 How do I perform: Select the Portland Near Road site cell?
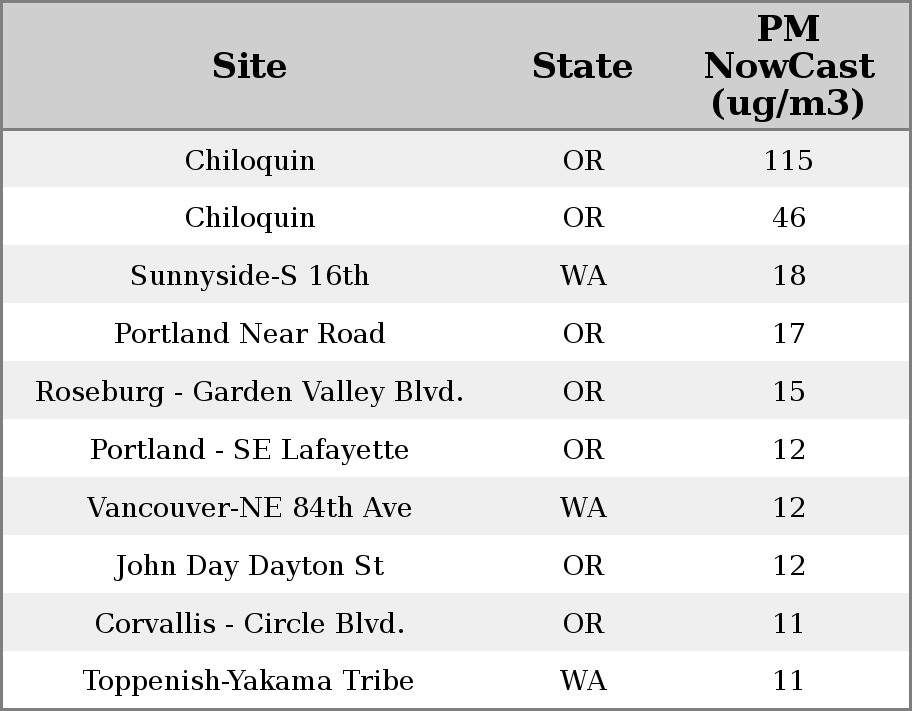[249, 334]
